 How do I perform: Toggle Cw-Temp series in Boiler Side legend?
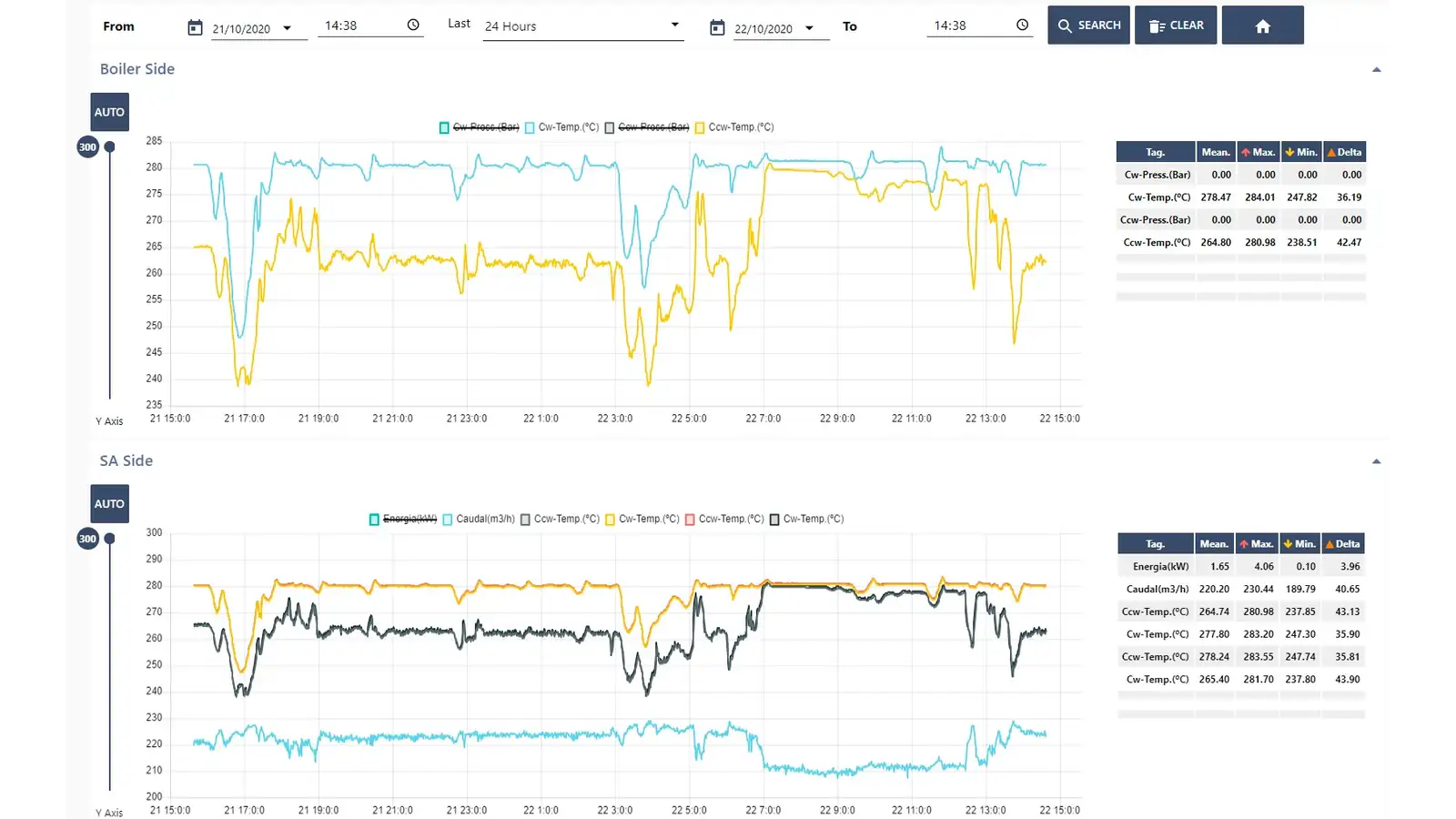(562, 127)
